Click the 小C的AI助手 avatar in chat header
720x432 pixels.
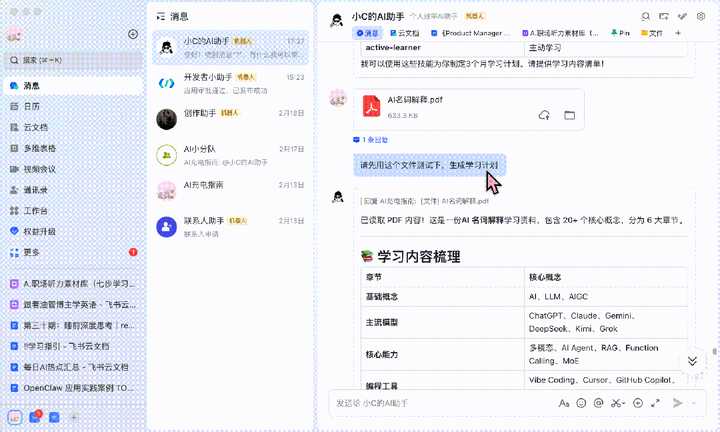(337, 21)
